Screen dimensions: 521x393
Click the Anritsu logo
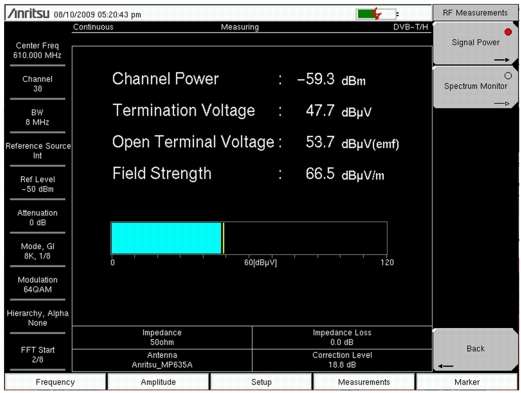tap(29, 13)
